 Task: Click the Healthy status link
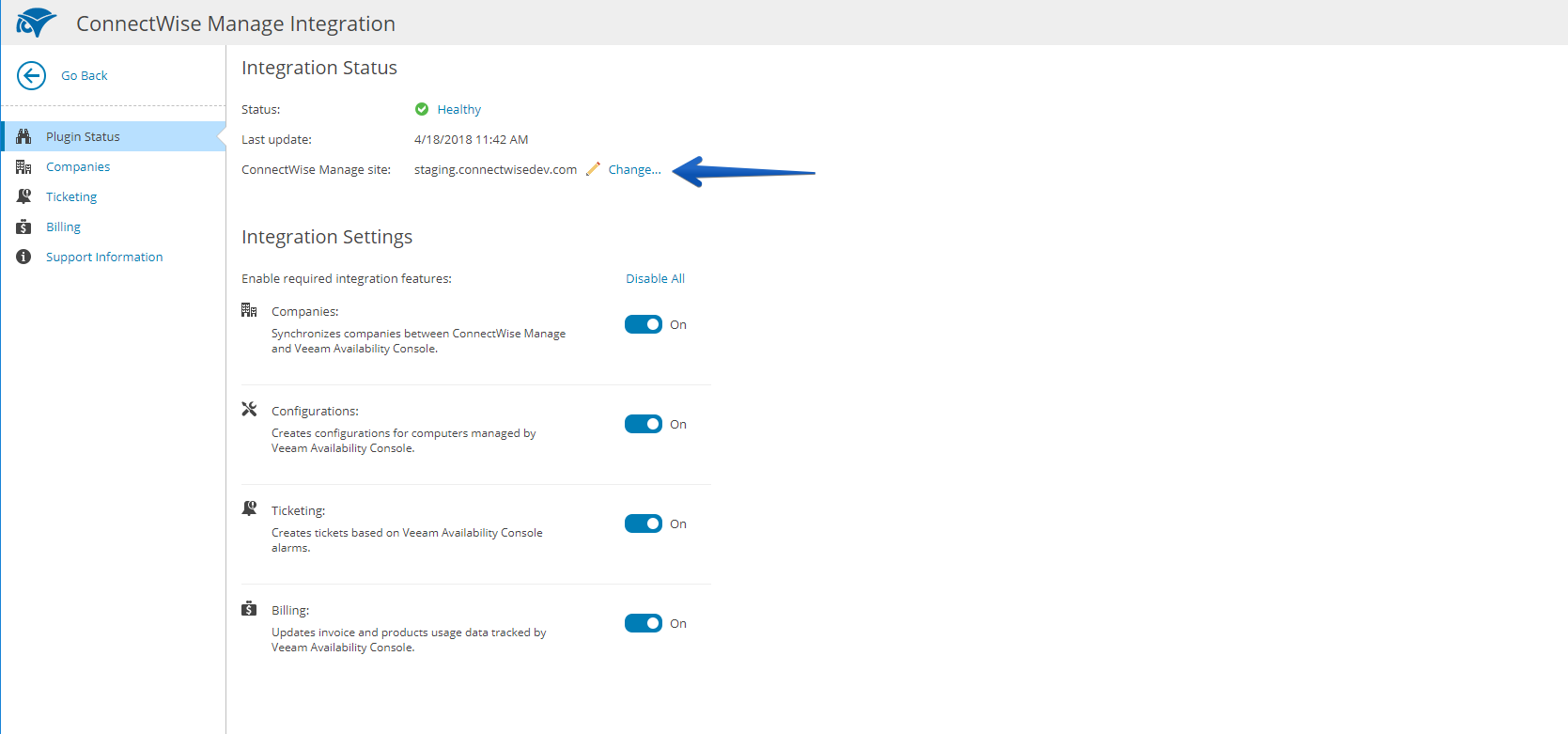(x=459, y=109)
